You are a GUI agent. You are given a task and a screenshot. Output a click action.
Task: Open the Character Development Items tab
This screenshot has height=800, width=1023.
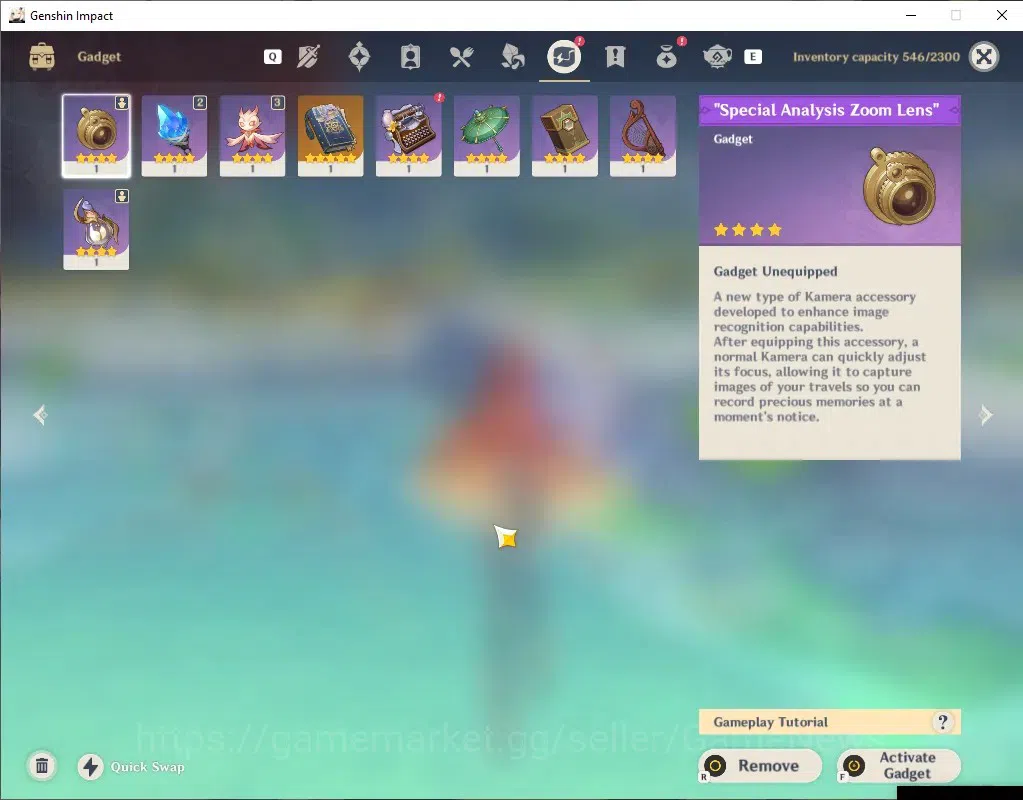click(410, 57)
